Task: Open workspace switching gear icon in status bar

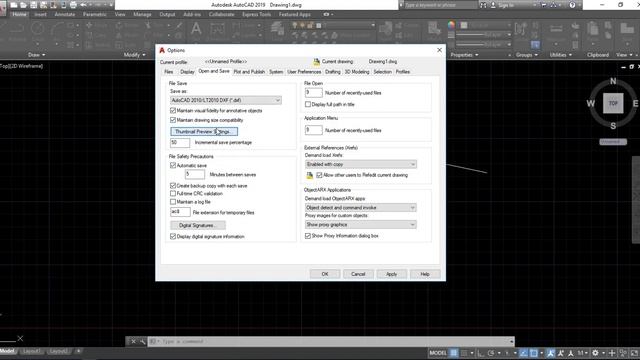Action: coord(596,353)
